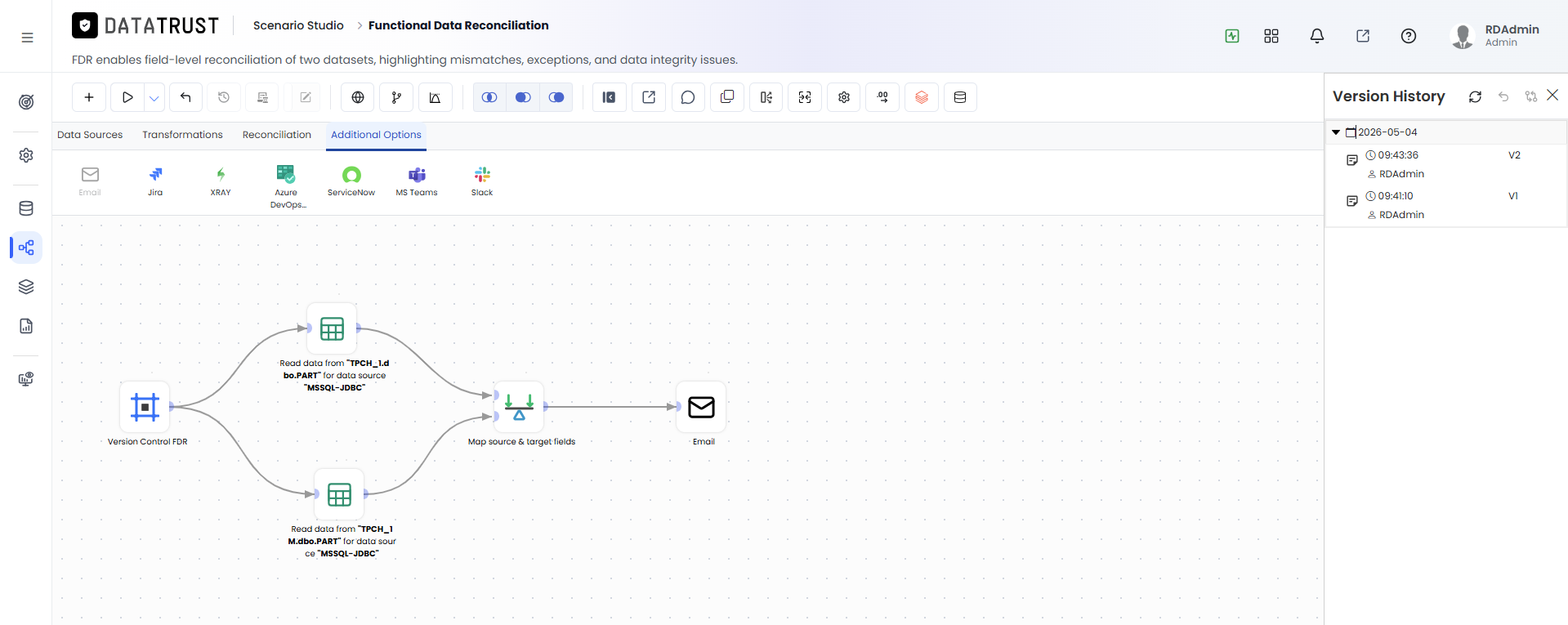Open the git branch icon in toolbar
1568x625 pixels.
point(396,97)
